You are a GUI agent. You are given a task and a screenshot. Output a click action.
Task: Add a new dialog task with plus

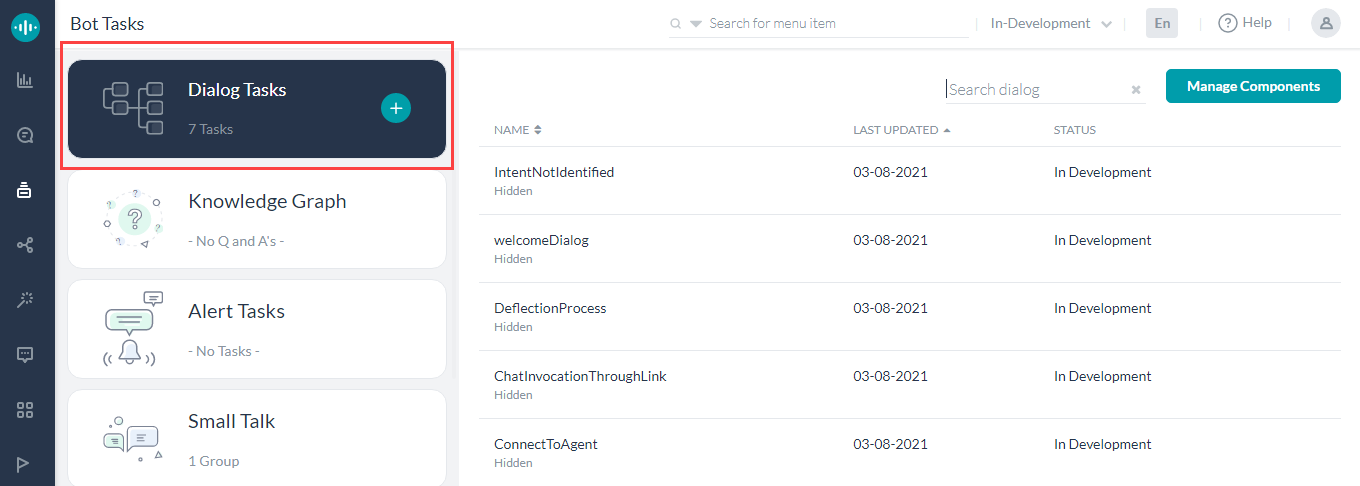click(396, 108)
